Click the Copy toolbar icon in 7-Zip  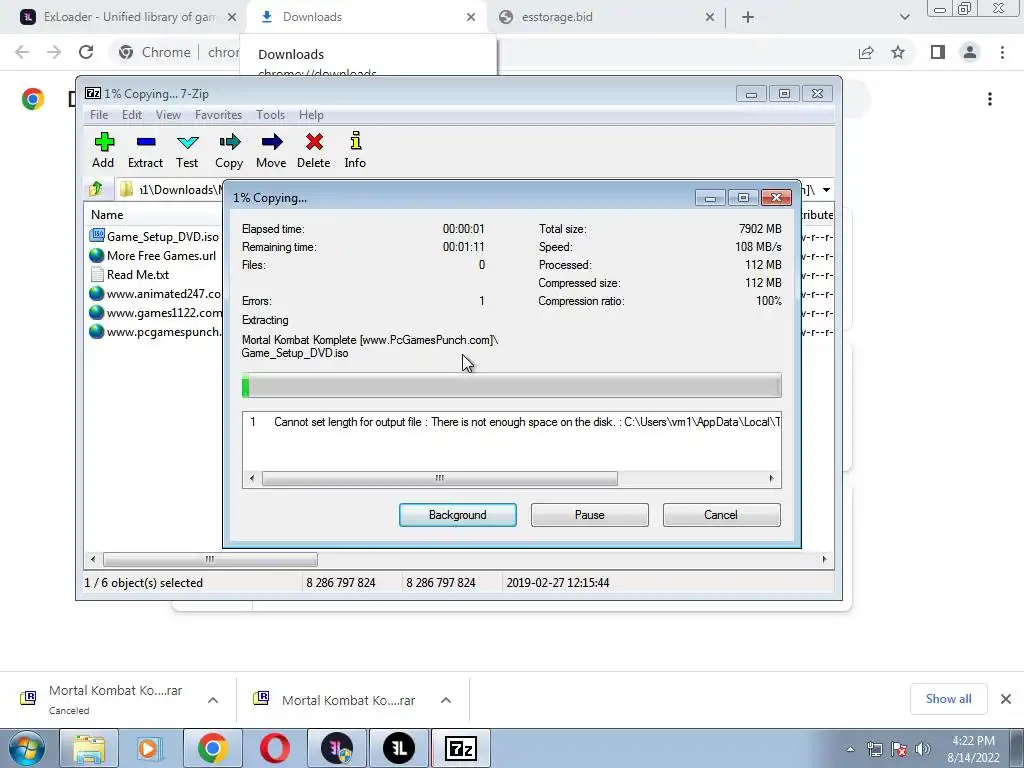click(229, 150)
